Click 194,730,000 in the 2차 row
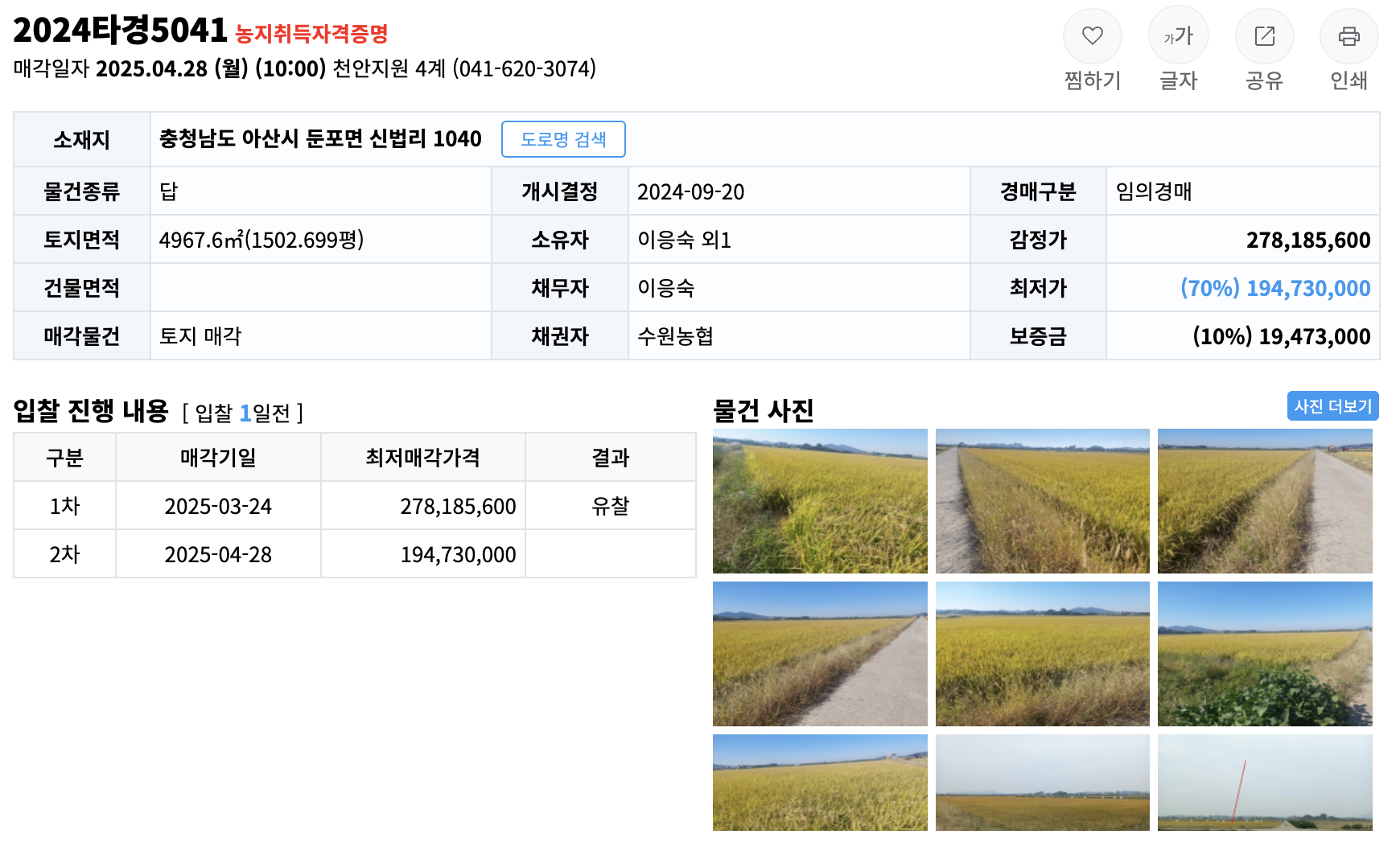 pos(458,554)
